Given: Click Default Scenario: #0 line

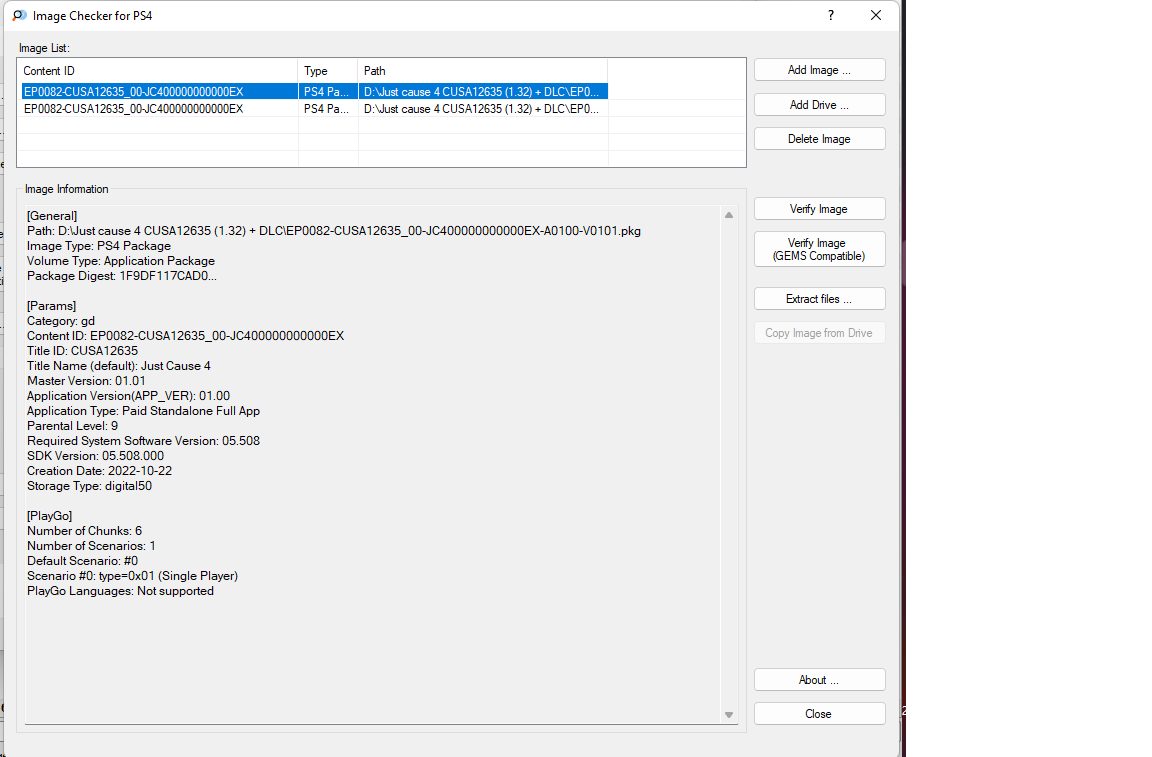Looking at the screenshot, I should tap(82, 561).
